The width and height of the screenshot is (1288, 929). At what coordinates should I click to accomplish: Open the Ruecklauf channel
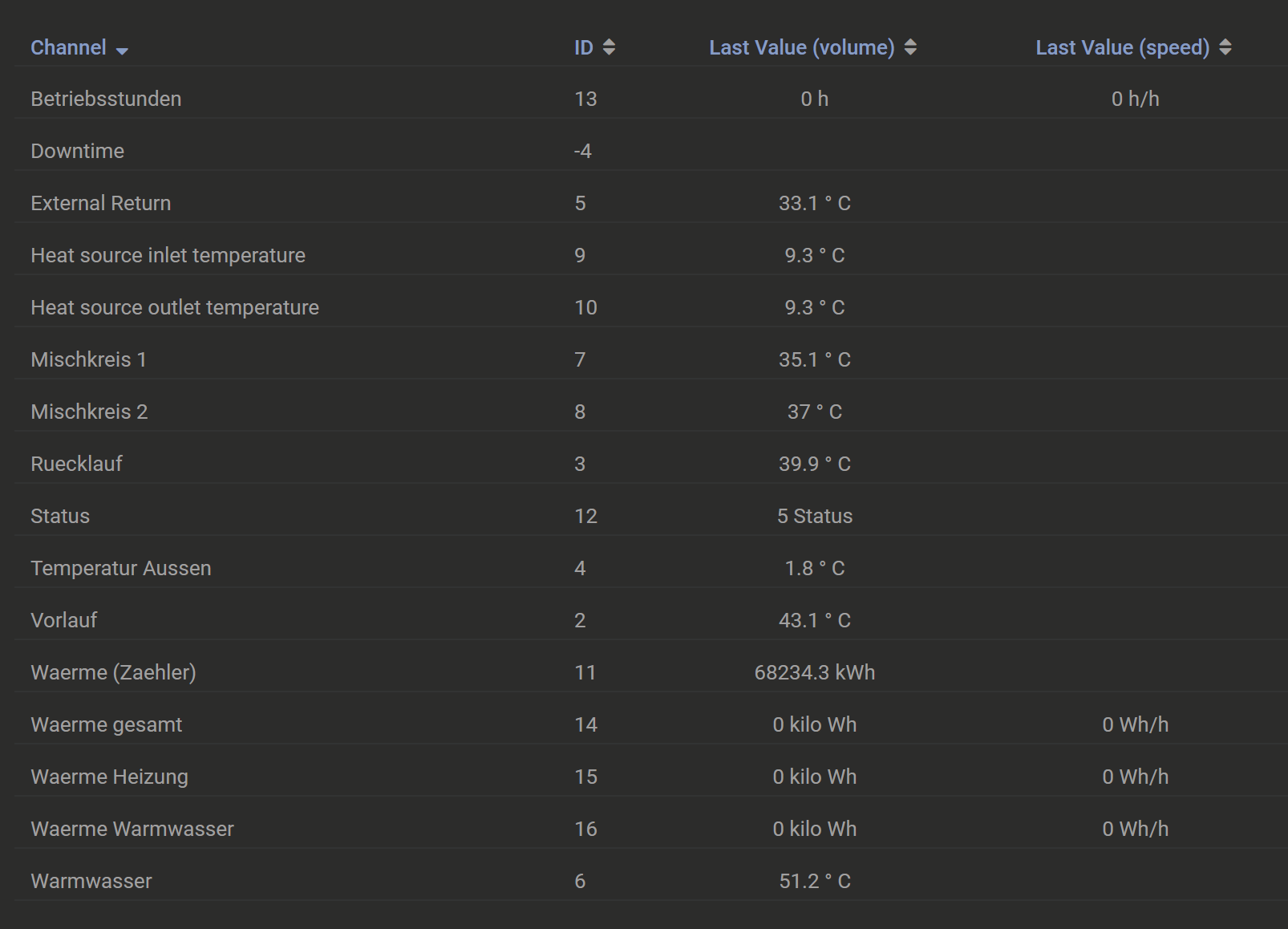[x=76, y=464]
